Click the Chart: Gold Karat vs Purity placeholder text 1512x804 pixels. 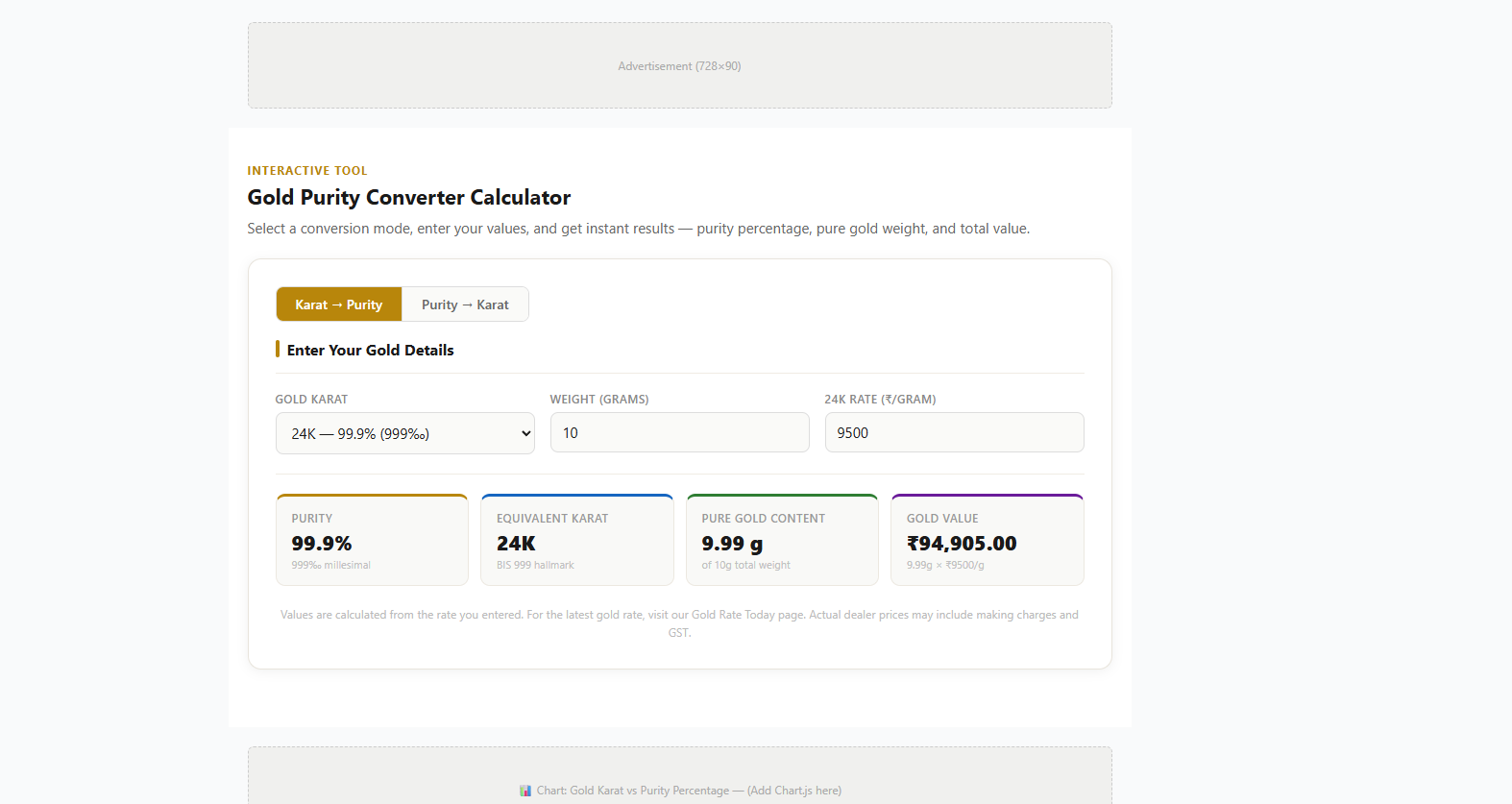pos(689,791)
